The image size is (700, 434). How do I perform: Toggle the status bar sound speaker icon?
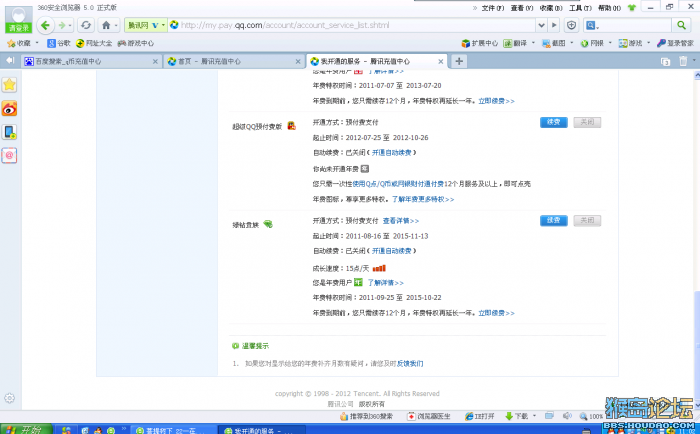point(567,416)
